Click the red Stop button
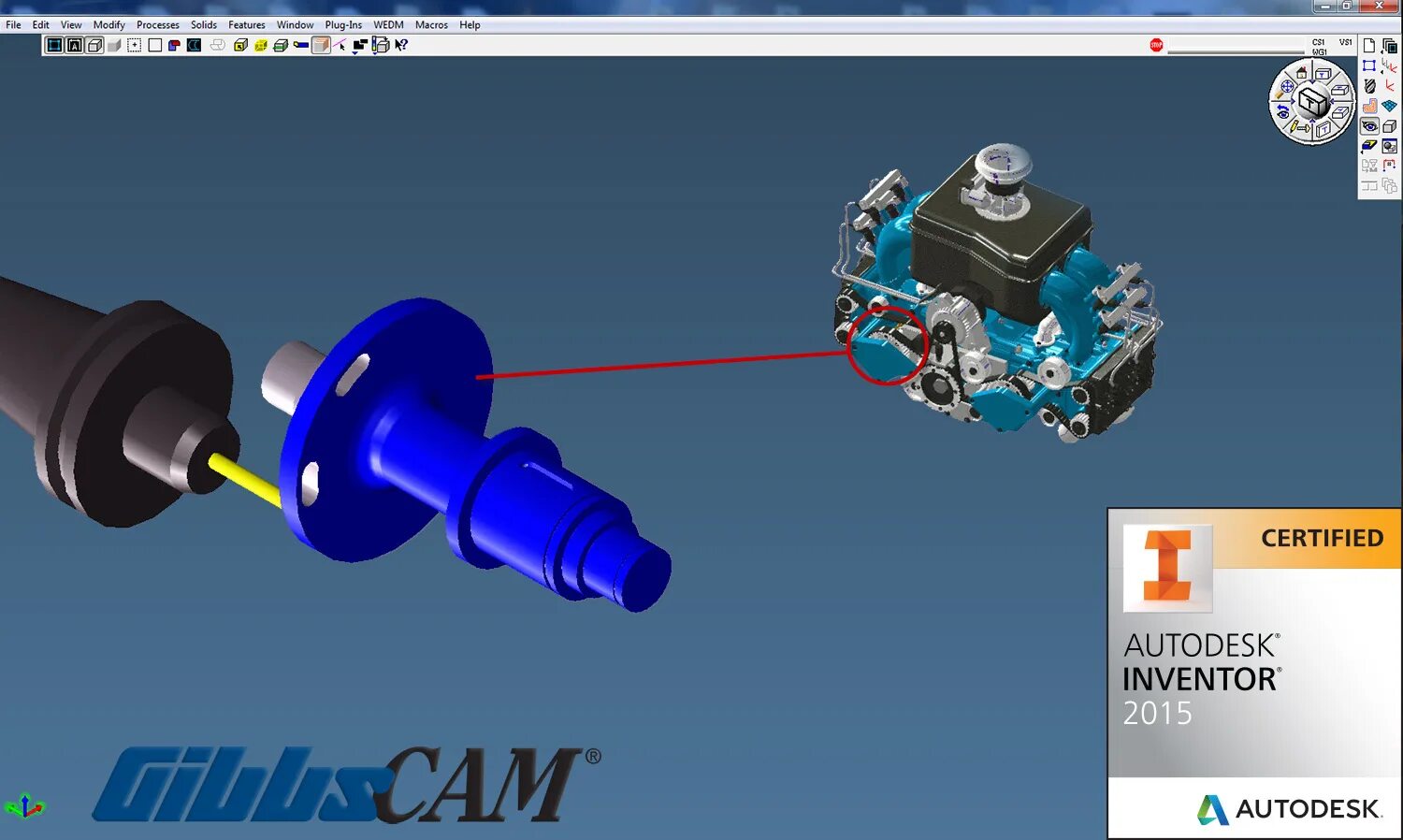 1157,45
